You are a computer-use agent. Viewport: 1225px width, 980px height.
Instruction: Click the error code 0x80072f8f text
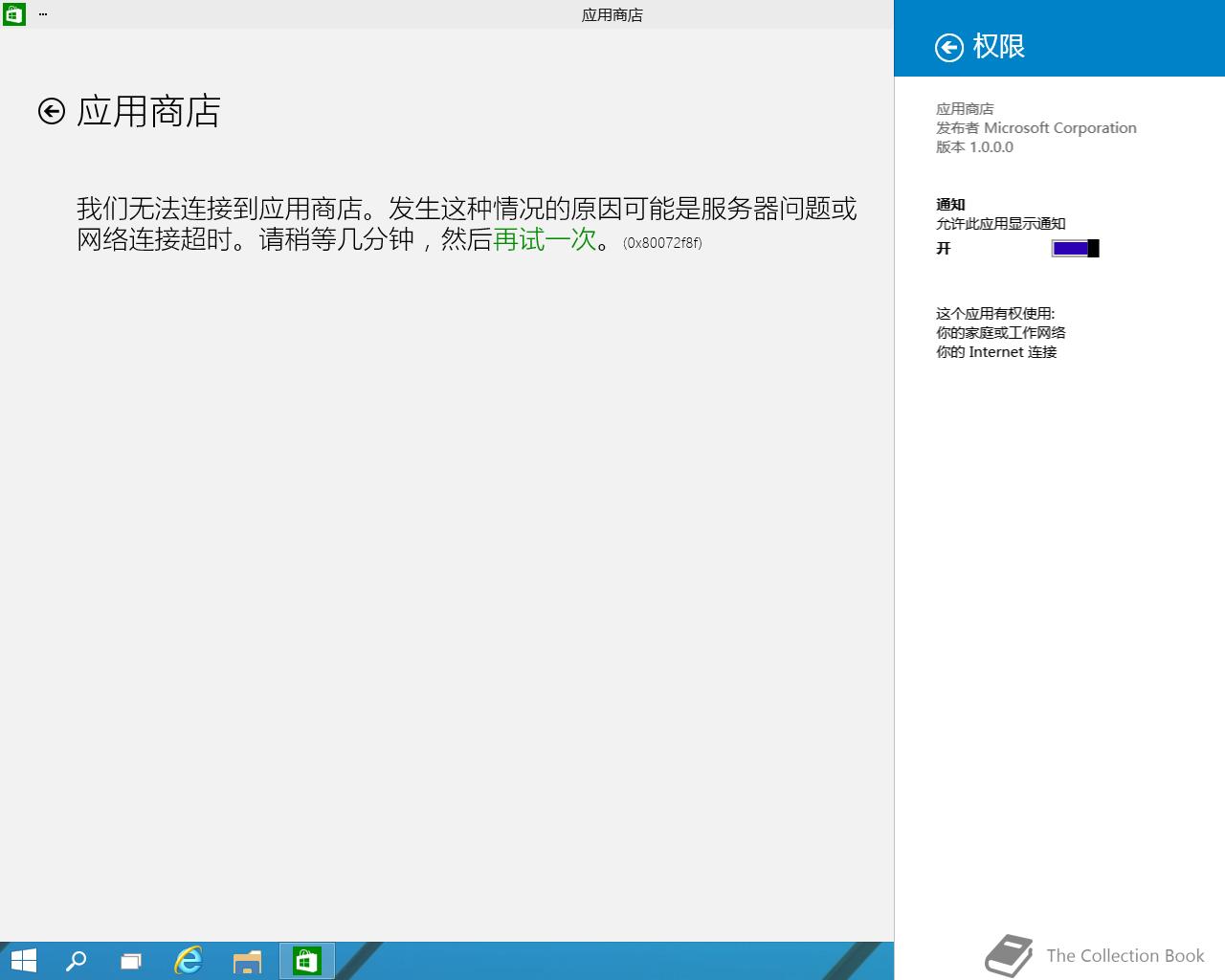pos(662,243)
